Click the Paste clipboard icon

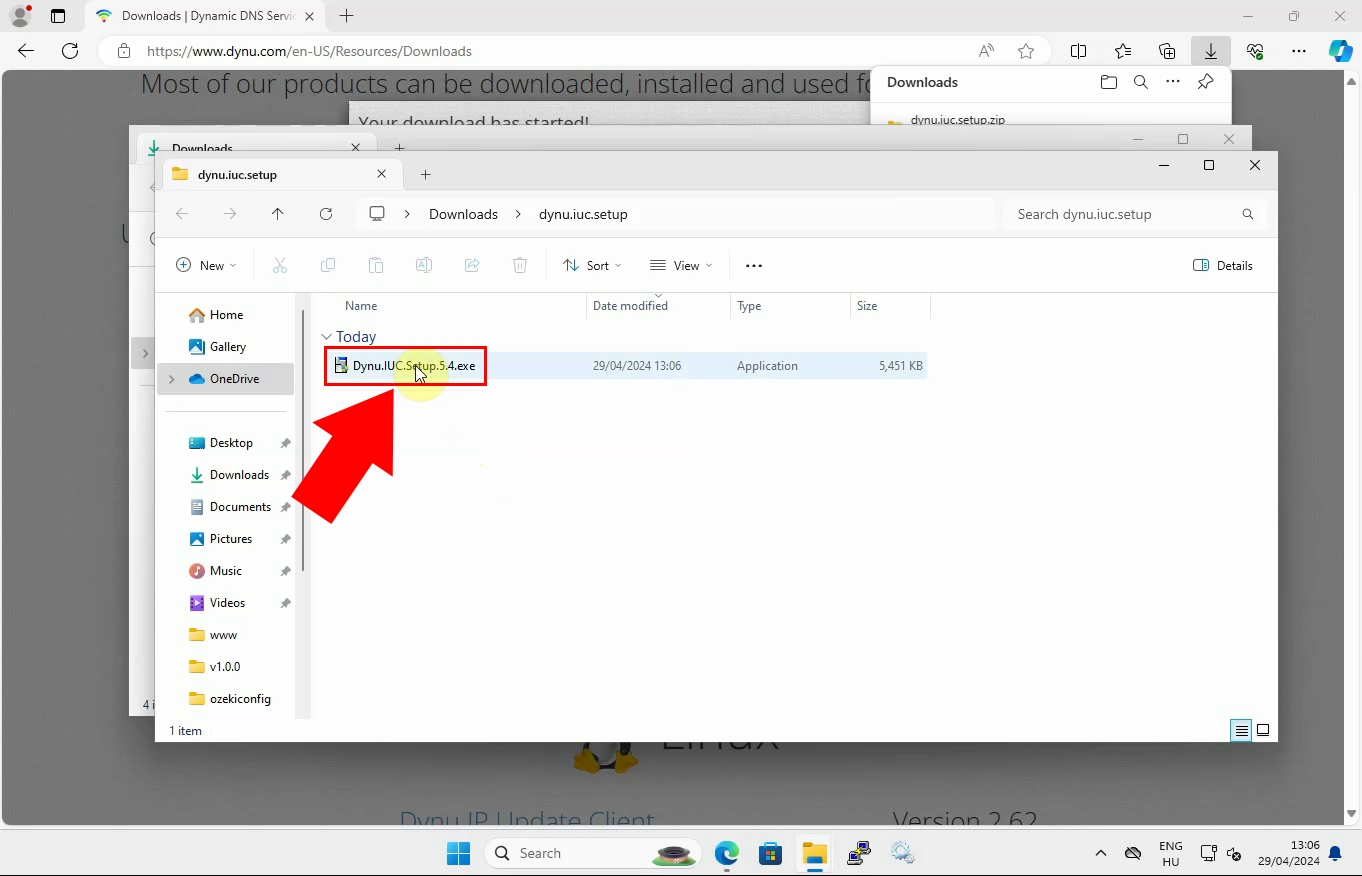tap(376, 265)
